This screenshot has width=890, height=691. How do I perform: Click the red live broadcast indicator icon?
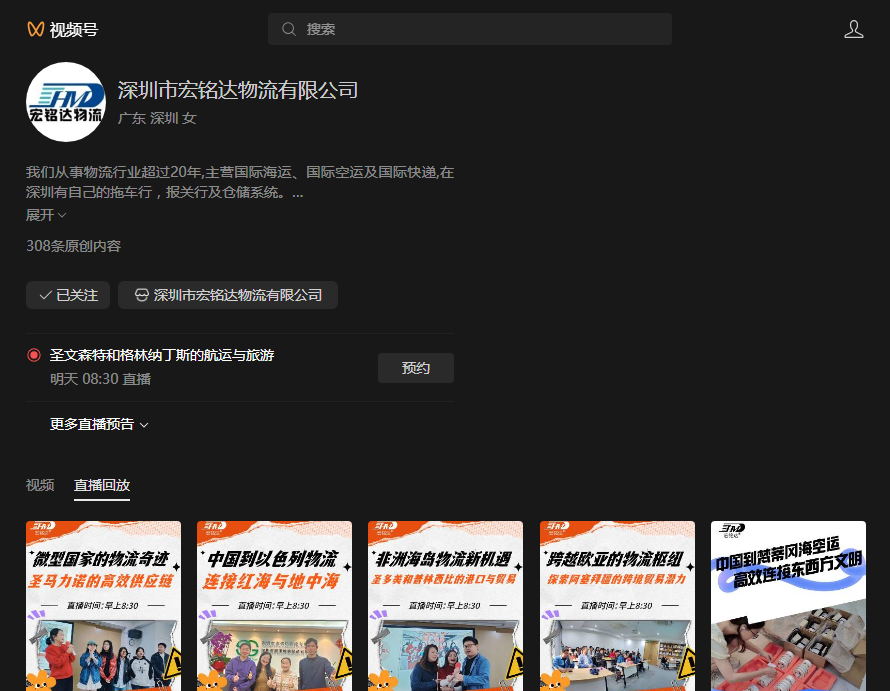(x=34, y=355)
